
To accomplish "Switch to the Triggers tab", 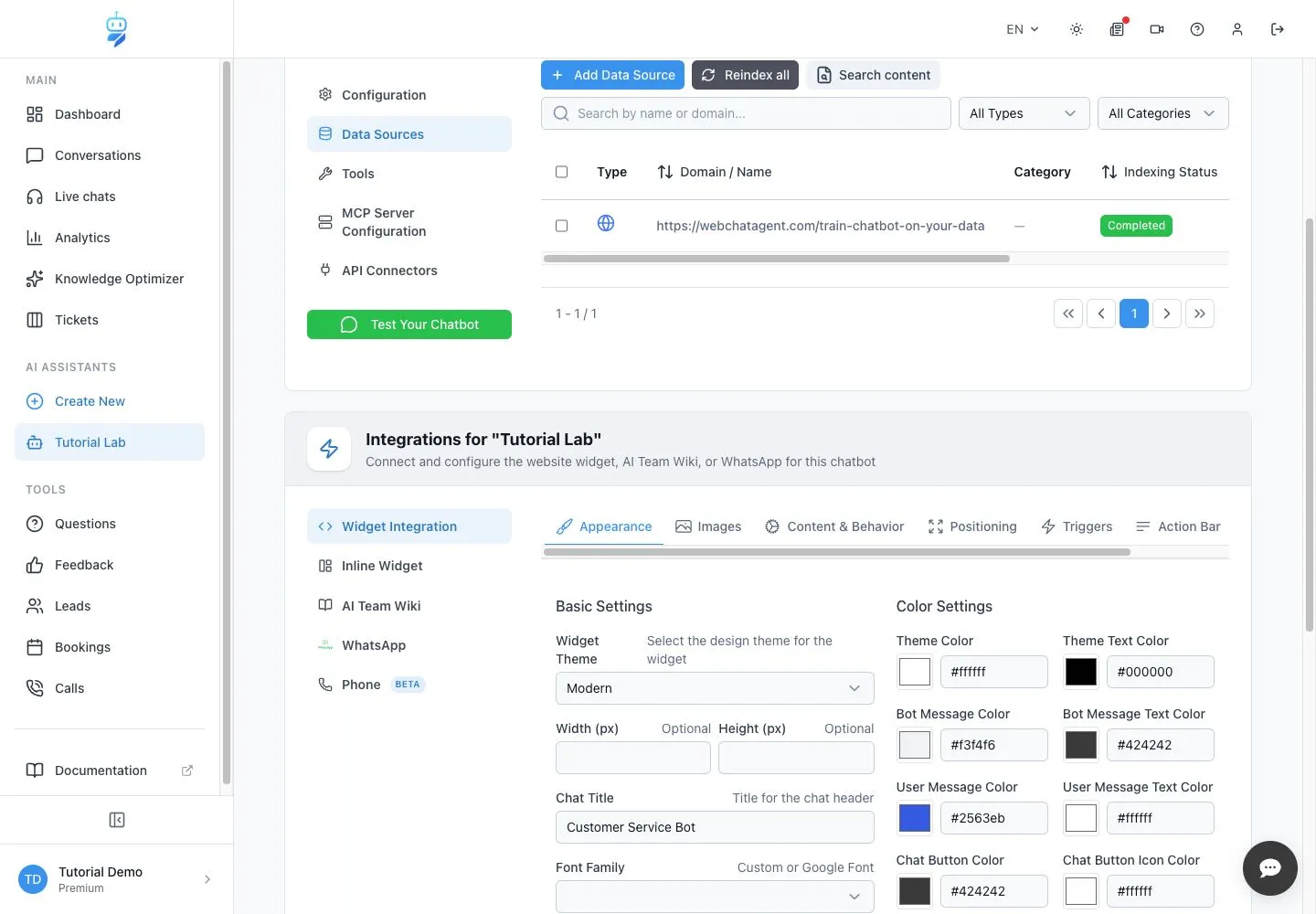I will click(x=1077, y=526).
